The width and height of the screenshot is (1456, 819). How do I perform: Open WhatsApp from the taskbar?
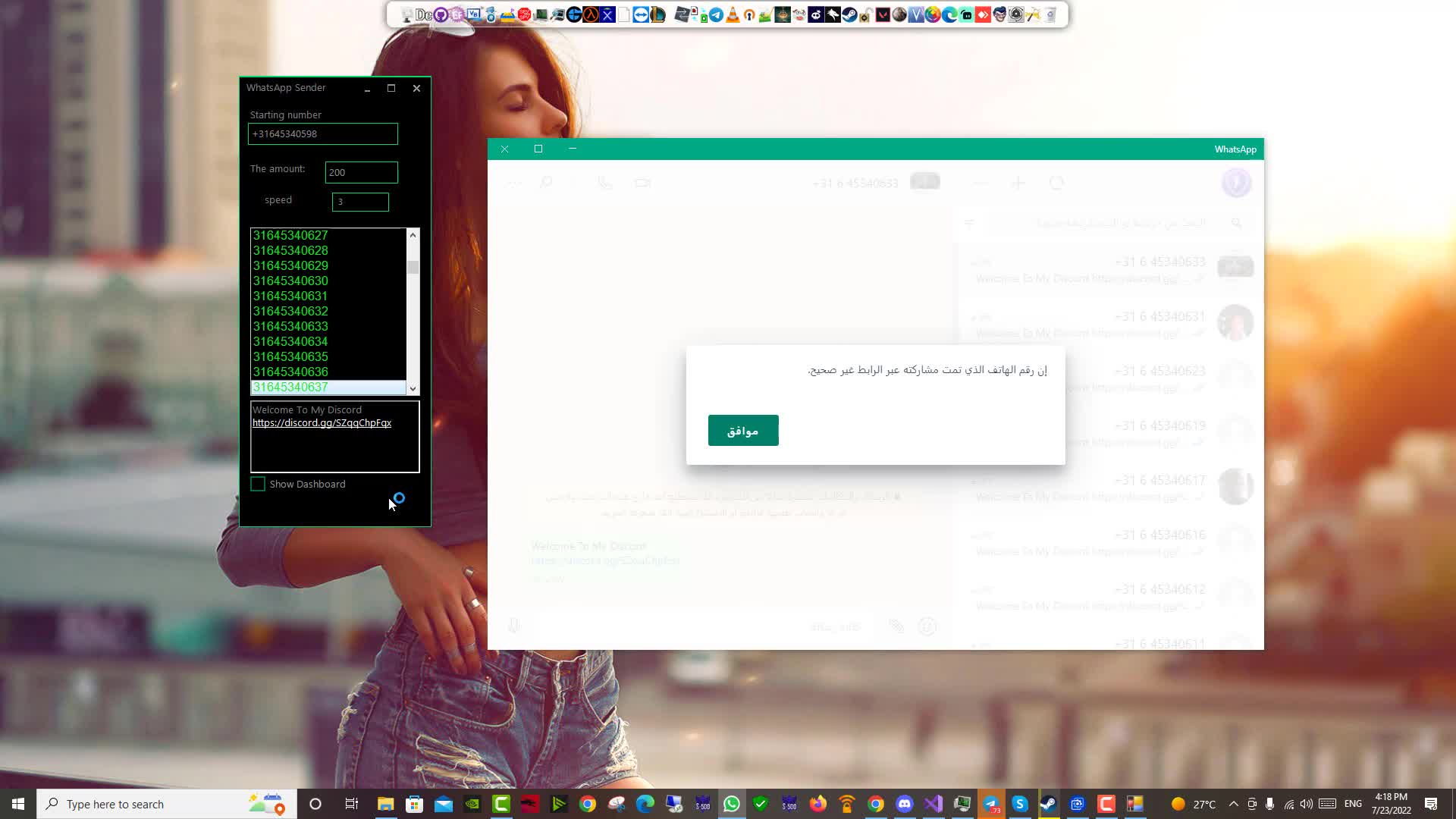click(732, 804)
